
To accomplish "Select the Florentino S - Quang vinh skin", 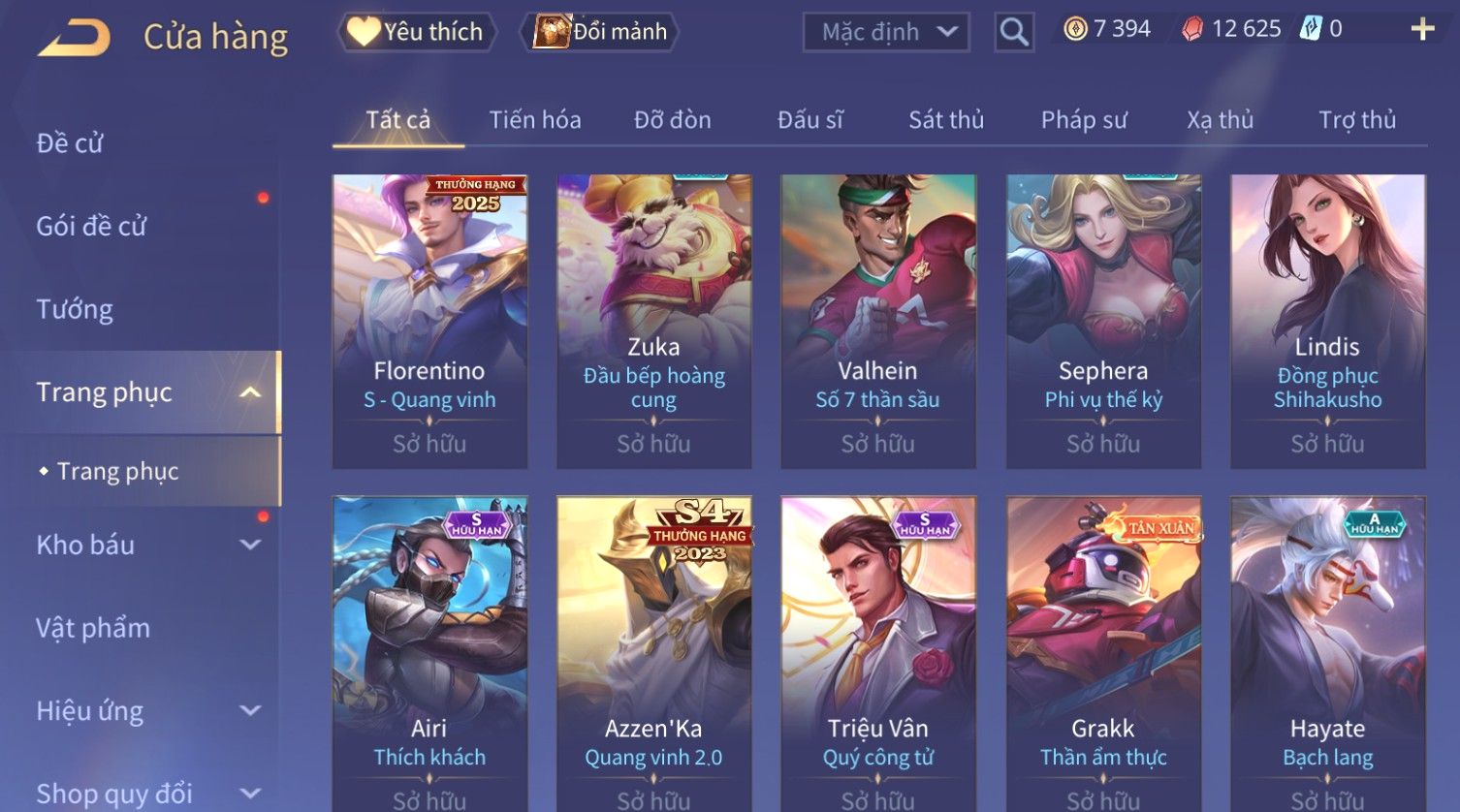I will [x=429, y=322].
